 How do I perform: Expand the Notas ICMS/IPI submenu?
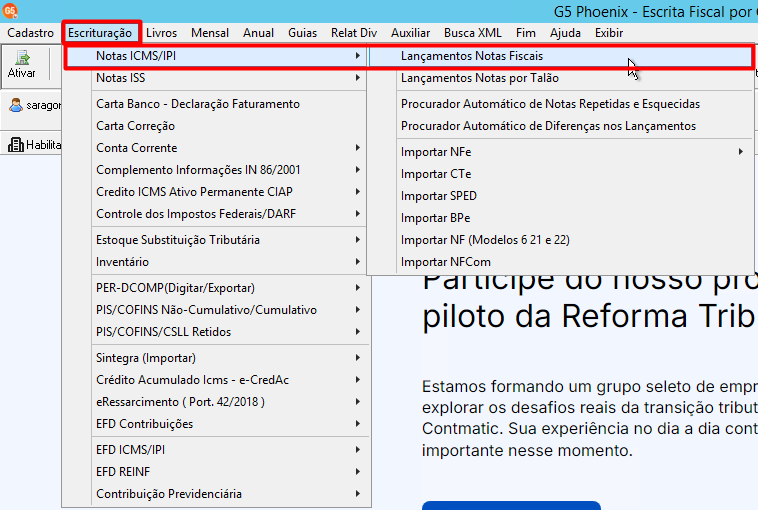pyautogui.click(x=216, y=56)
